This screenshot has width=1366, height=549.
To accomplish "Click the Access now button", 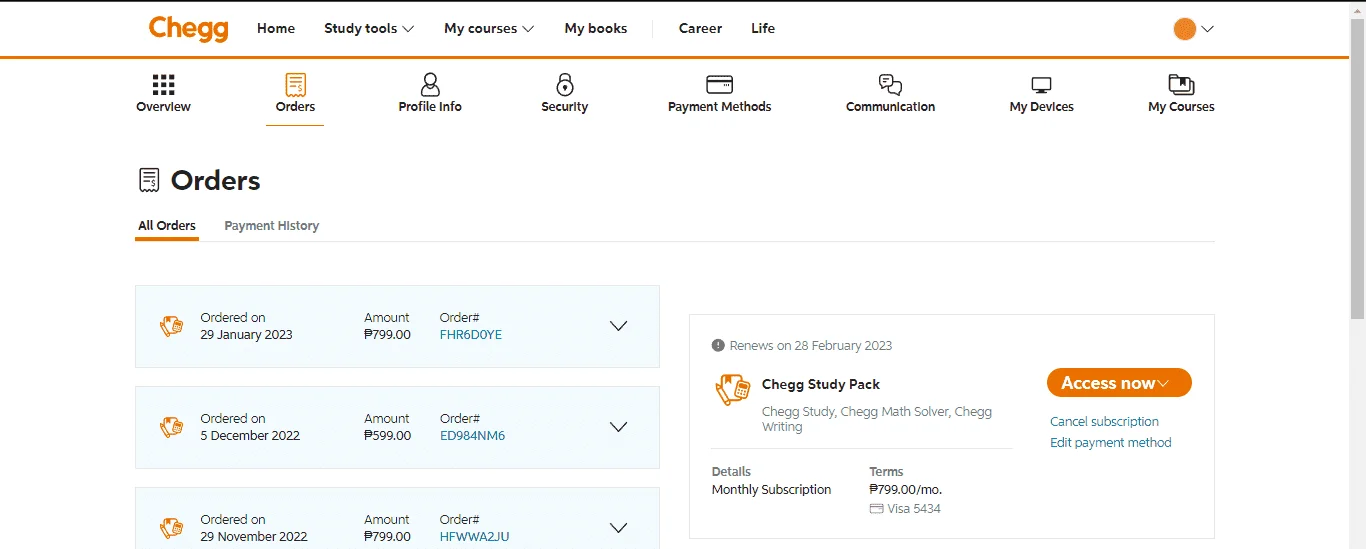I will tap(1119, 383).
